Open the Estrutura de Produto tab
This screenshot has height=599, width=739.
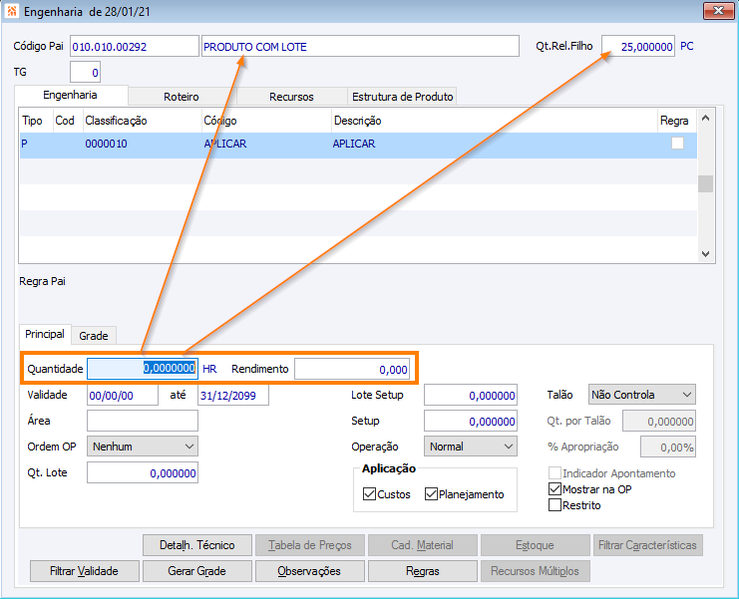(x=402, y=97)
